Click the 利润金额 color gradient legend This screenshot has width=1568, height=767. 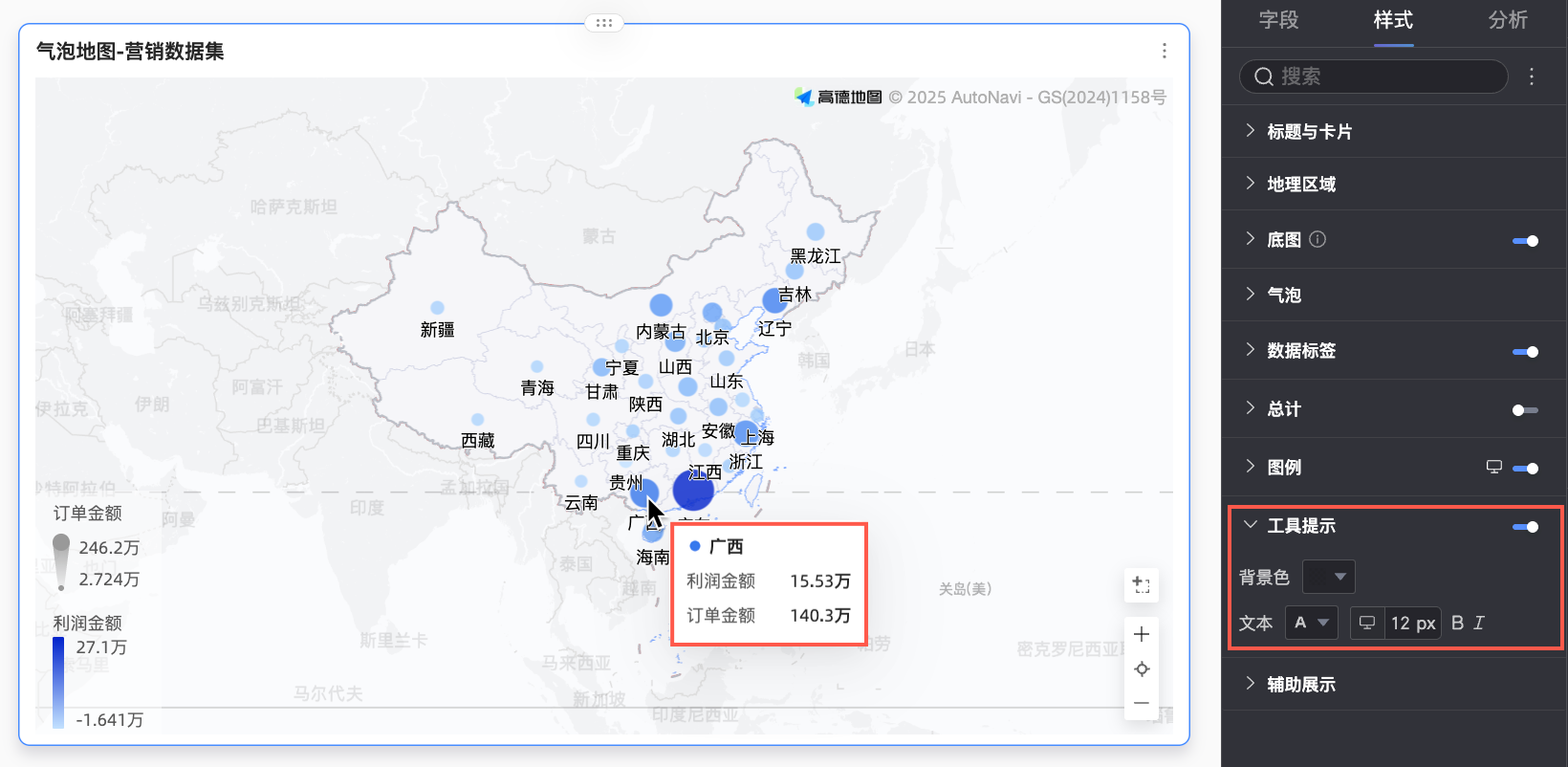[x=58, y=683]
